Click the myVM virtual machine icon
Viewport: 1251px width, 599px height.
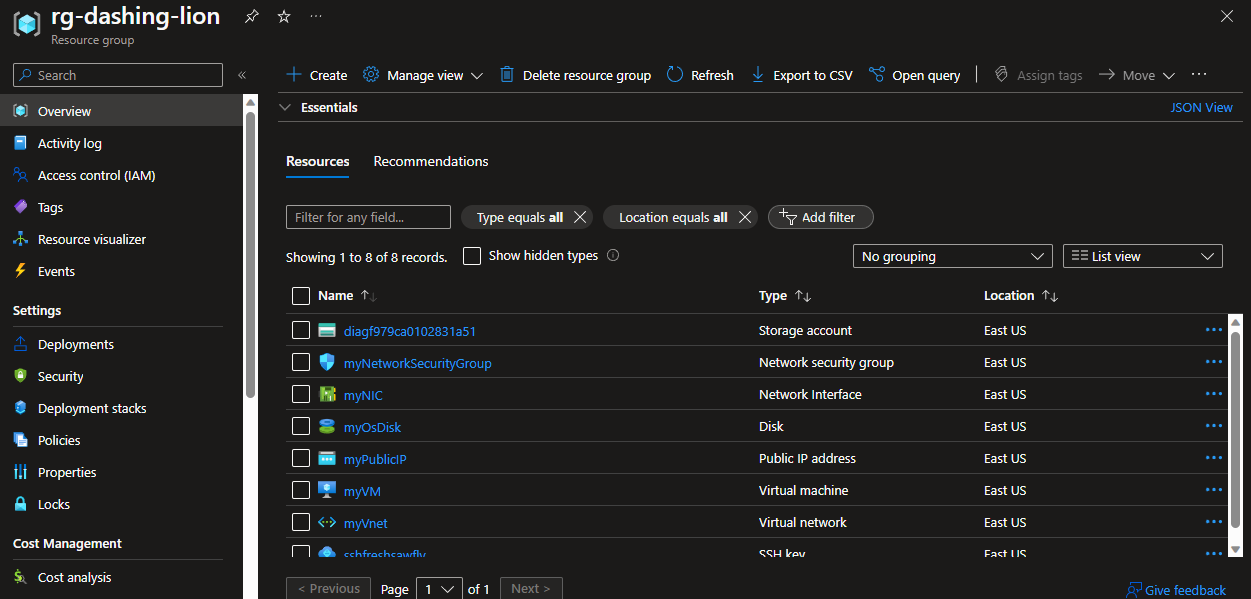point(327,491)
